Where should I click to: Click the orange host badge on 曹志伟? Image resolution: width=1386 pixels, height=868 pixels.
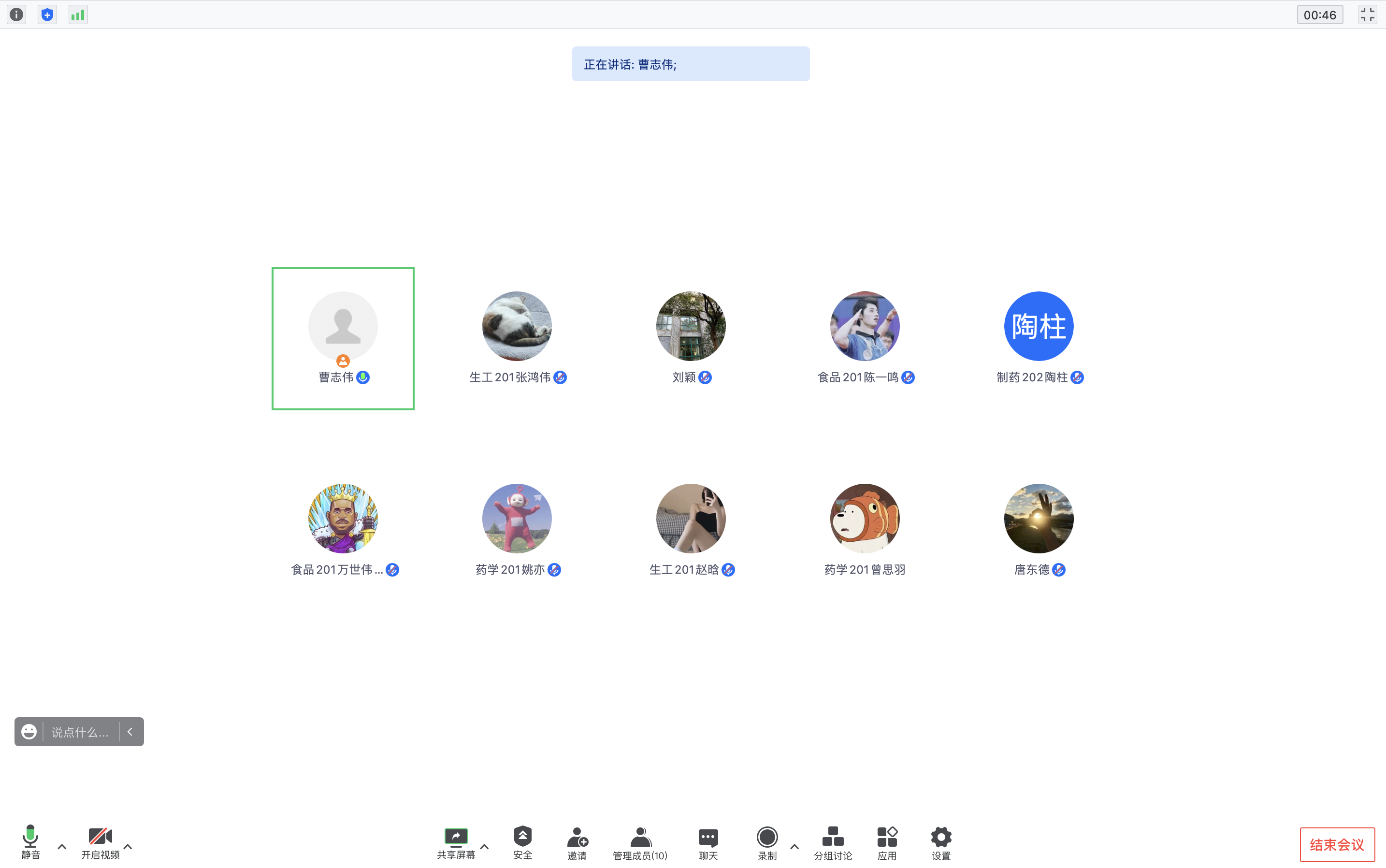pyautogui.click(x=343, y=361)
